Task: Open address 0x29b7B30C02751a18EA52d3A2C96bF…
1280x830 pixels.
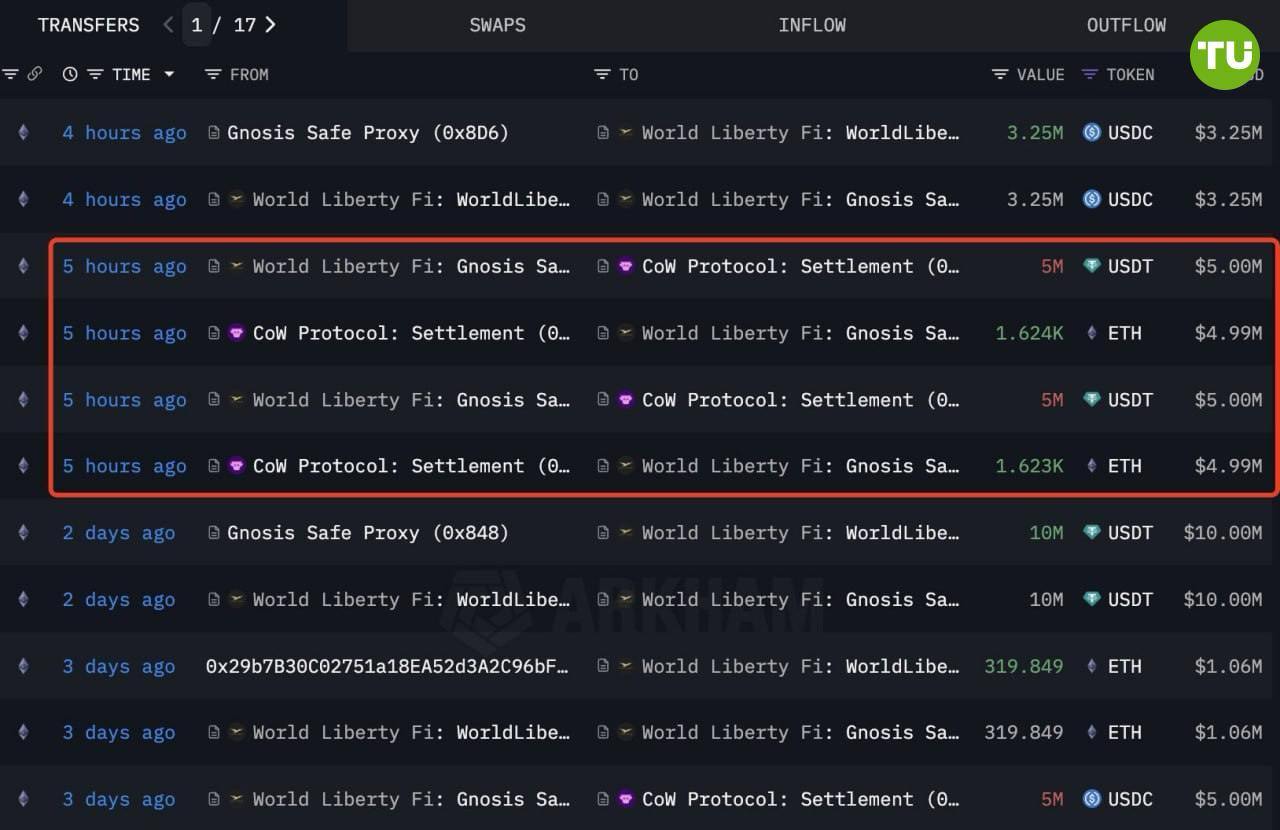Action: (x=387, y=666)
